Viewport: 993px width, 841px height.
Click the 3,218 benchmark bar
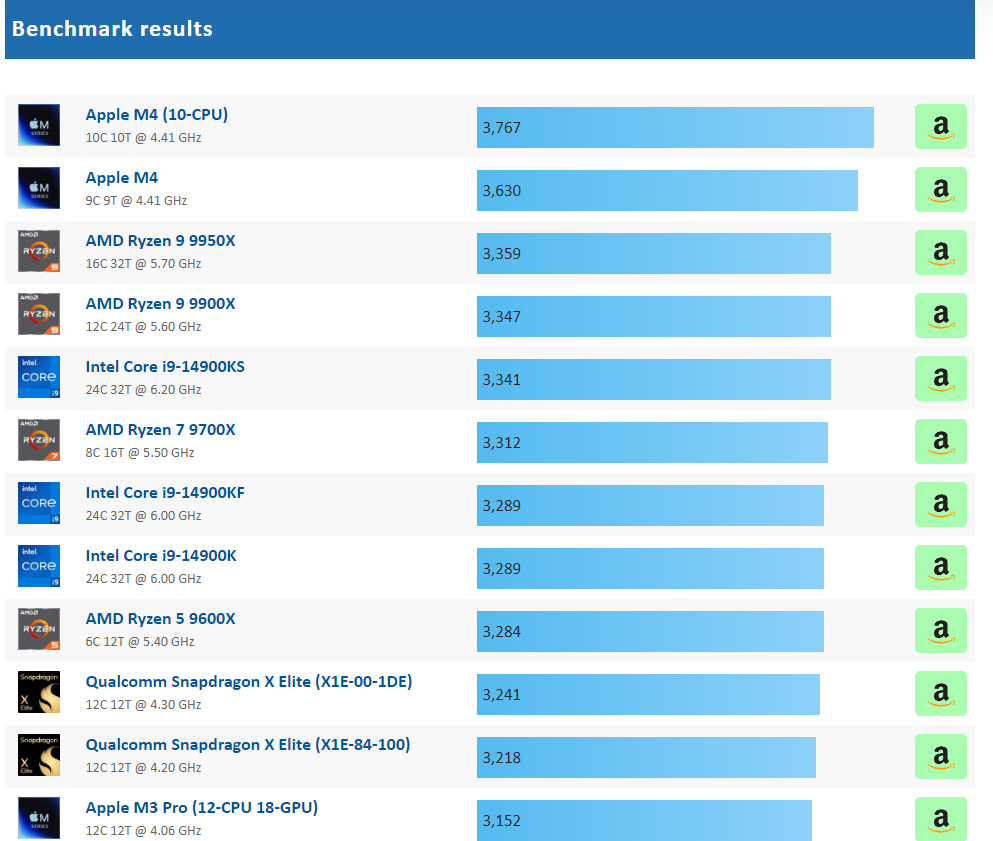646,757
